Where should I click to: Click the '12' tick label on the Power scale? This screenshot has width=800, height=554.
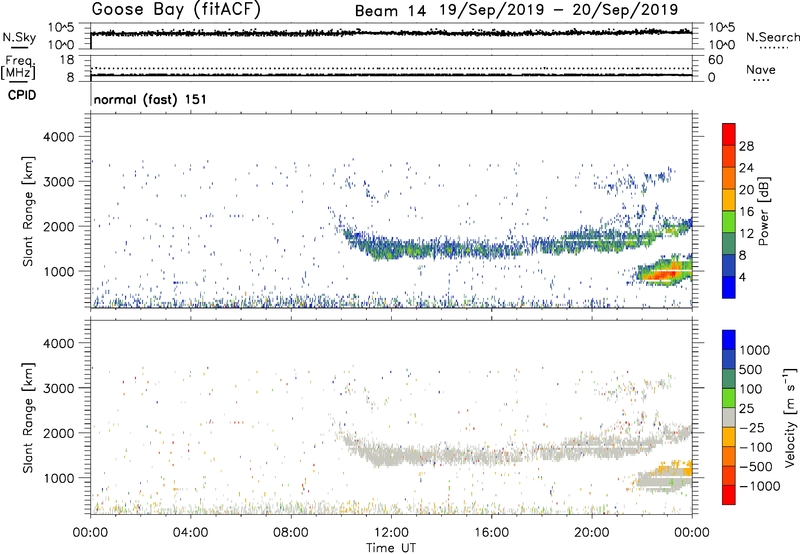(746, 234)
